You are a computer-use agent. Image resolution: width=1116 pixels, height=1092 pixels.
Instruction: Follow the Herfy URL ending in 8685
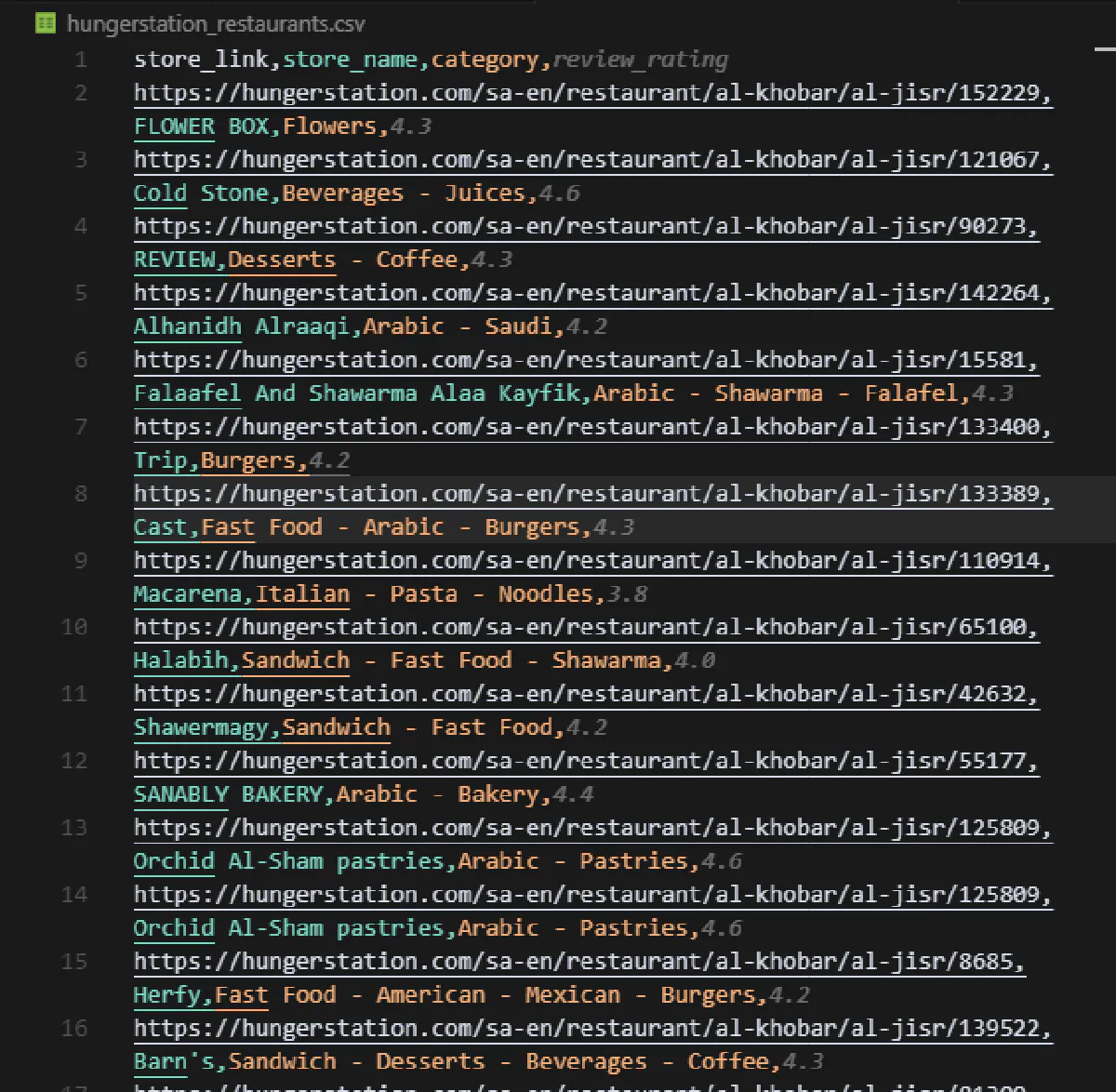click(578, 962)
